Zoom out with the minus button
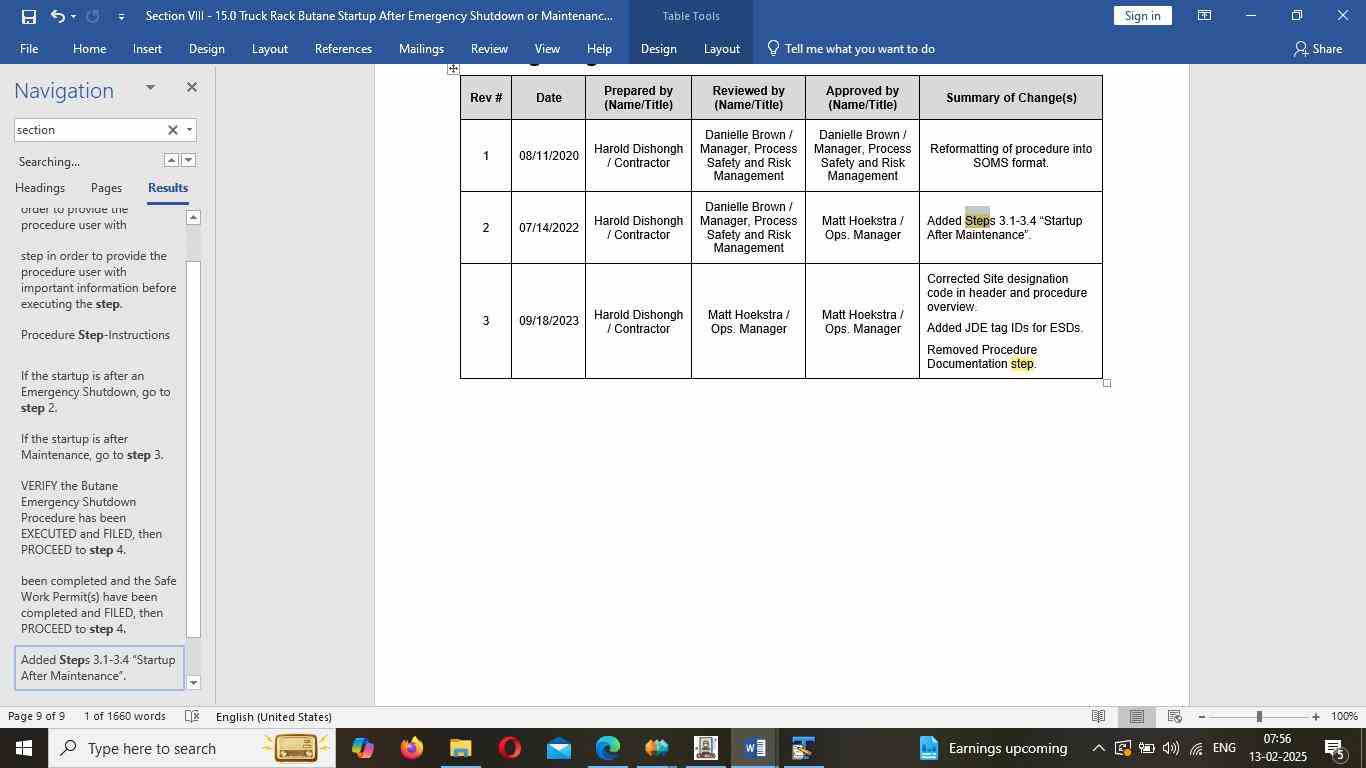Image resolution: width=1366 pixels, height=768 pixels. click(1201, 717)
